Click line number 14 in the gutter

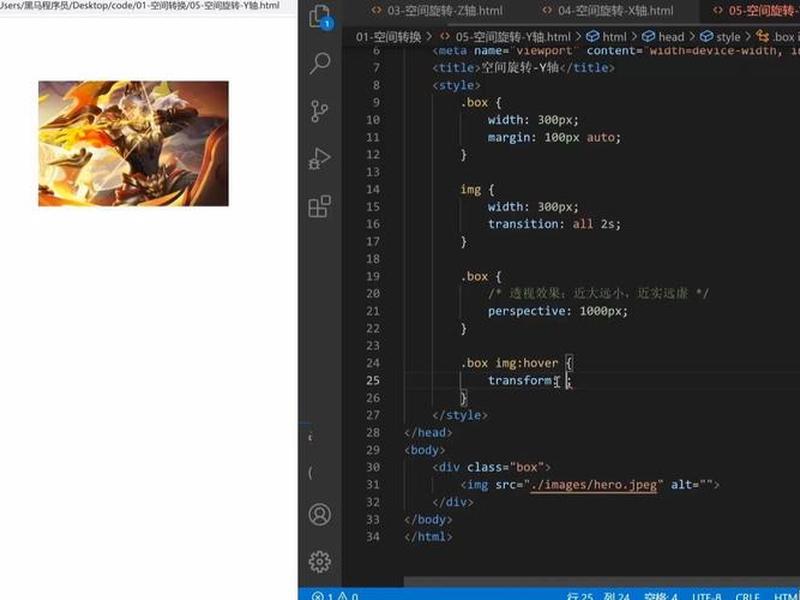point(373,189)
